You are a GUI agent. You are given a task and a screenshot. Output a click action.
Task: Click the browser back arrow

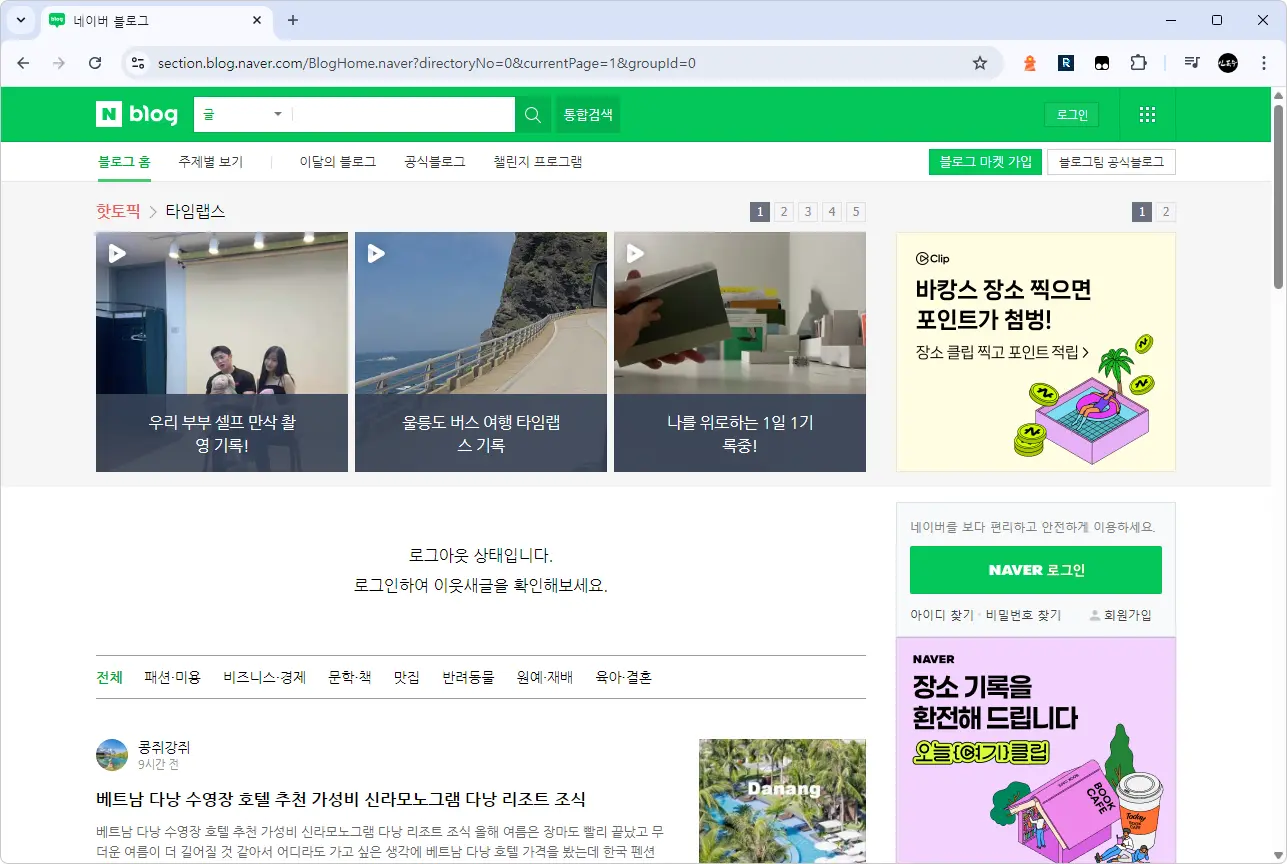(23, 62)
